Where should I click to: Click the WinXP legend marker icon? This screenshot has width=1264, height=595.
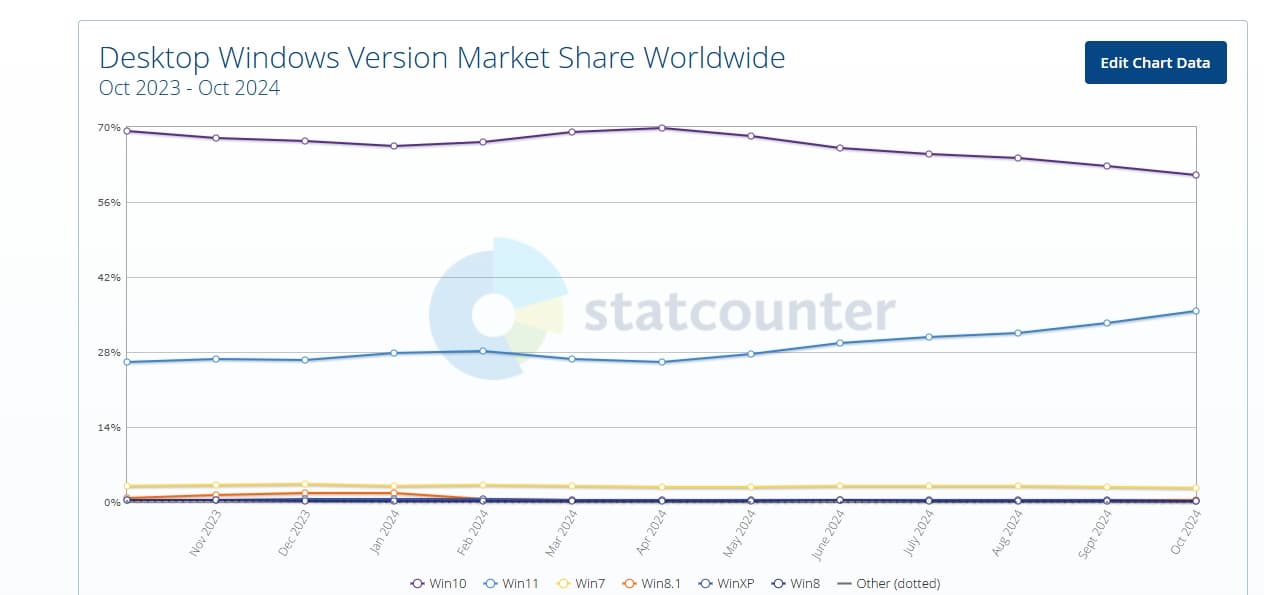point(706,583)
